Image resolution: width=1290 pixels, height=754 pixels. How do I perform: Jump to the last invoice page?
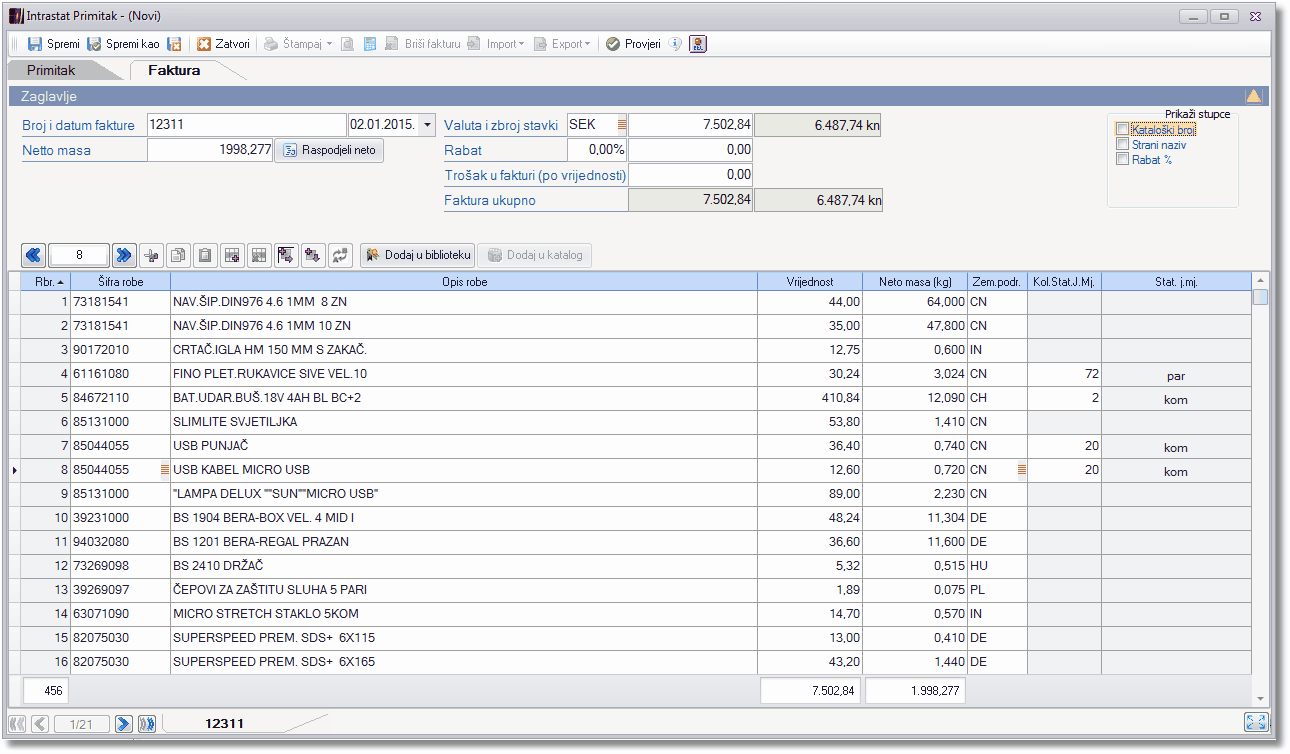(x=146, y=723)
